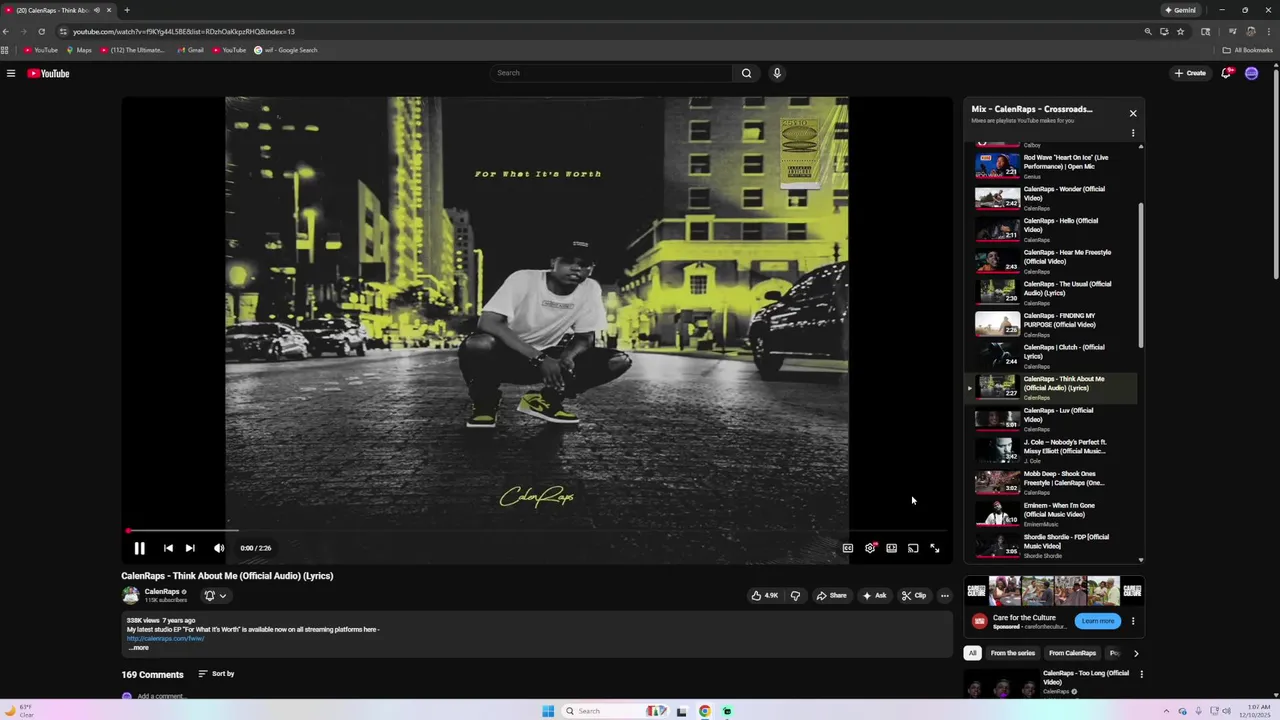This screenshot has width=1280, height=720.
Task: Search with your voice microphone
Action: 777,73
